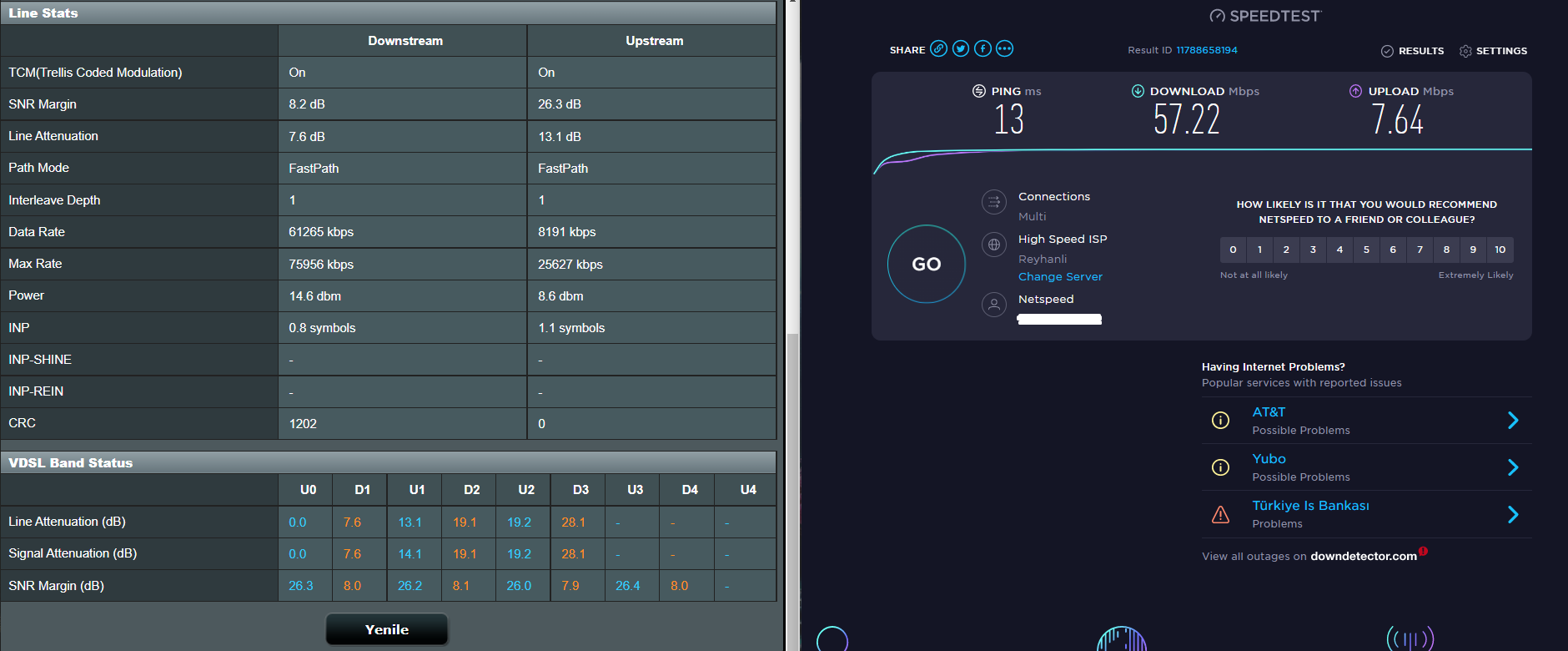Select rating 0 on recommend scale

tap(1233, 250)
